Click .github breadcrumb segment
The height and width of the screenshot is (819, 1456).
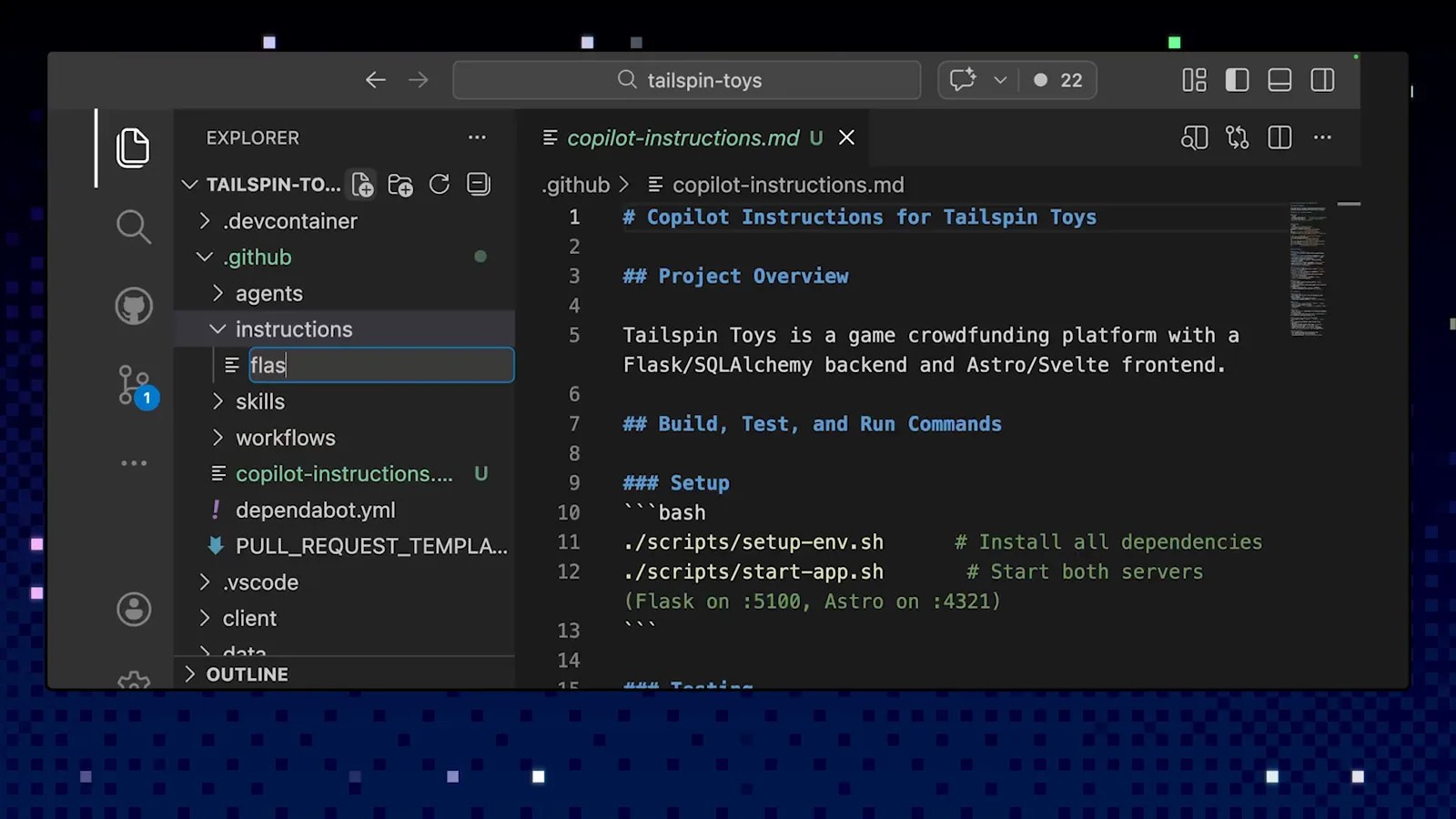[576, 185]
